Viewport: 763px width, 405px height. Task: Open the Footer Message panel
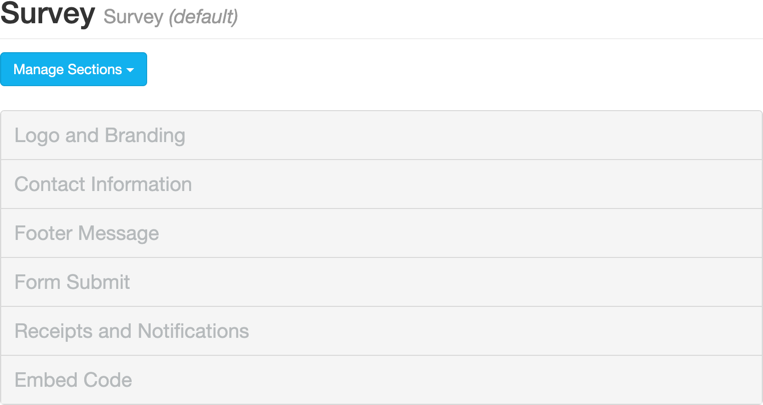pos(381,233)
